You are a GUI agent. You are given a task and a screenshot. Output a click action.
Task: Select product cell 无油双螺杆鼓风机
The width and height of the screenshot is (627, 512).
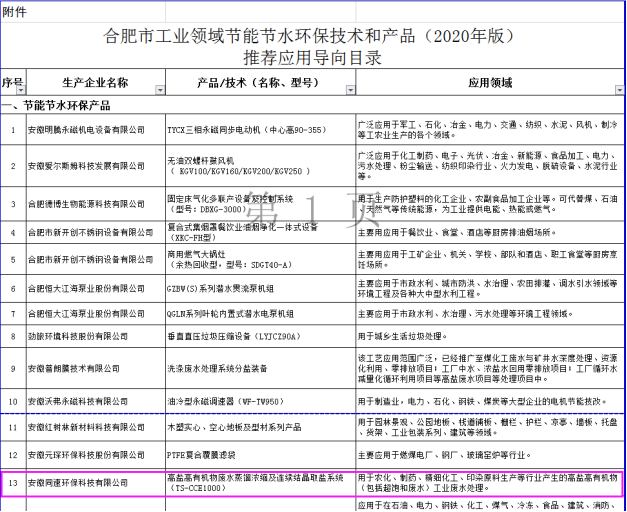click(x=261, y=166)
